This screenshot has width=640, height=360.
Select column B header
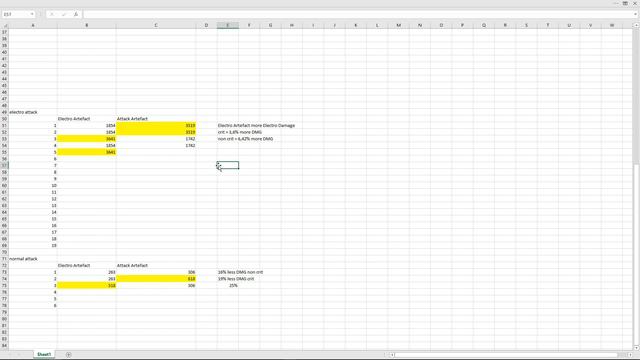point(87,25)
